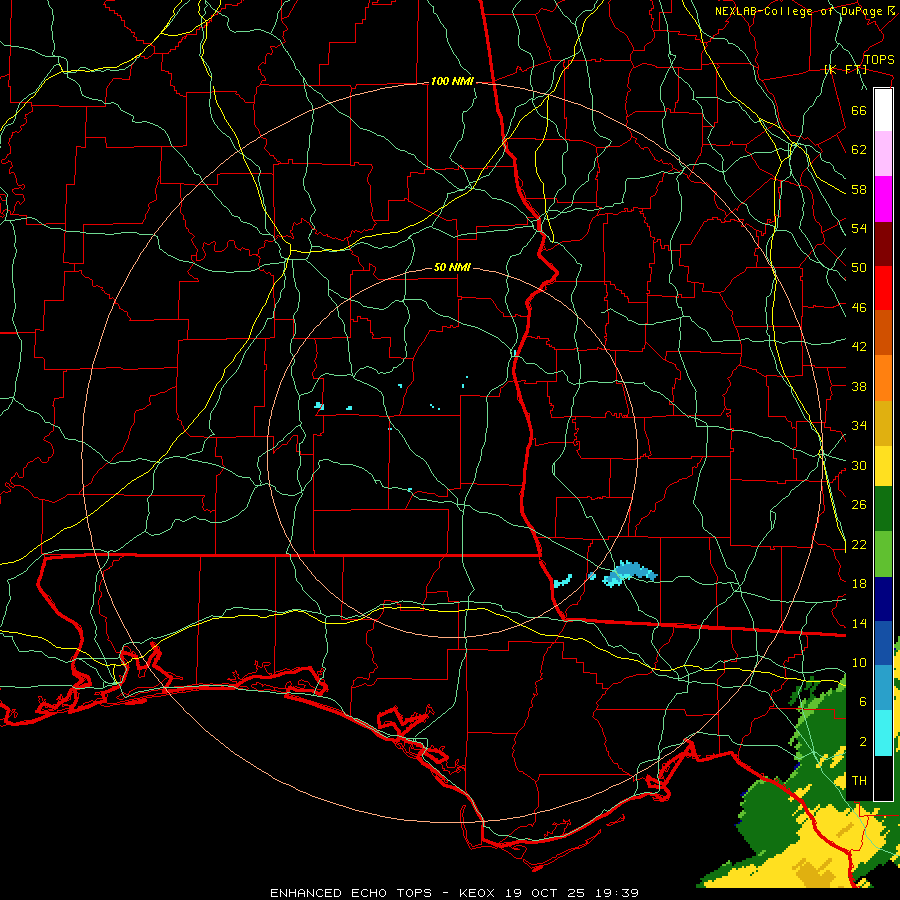Viewport: 900px width, 900px height.
Task: Click the dark red legend swatch
Action: tap(883, 243)
